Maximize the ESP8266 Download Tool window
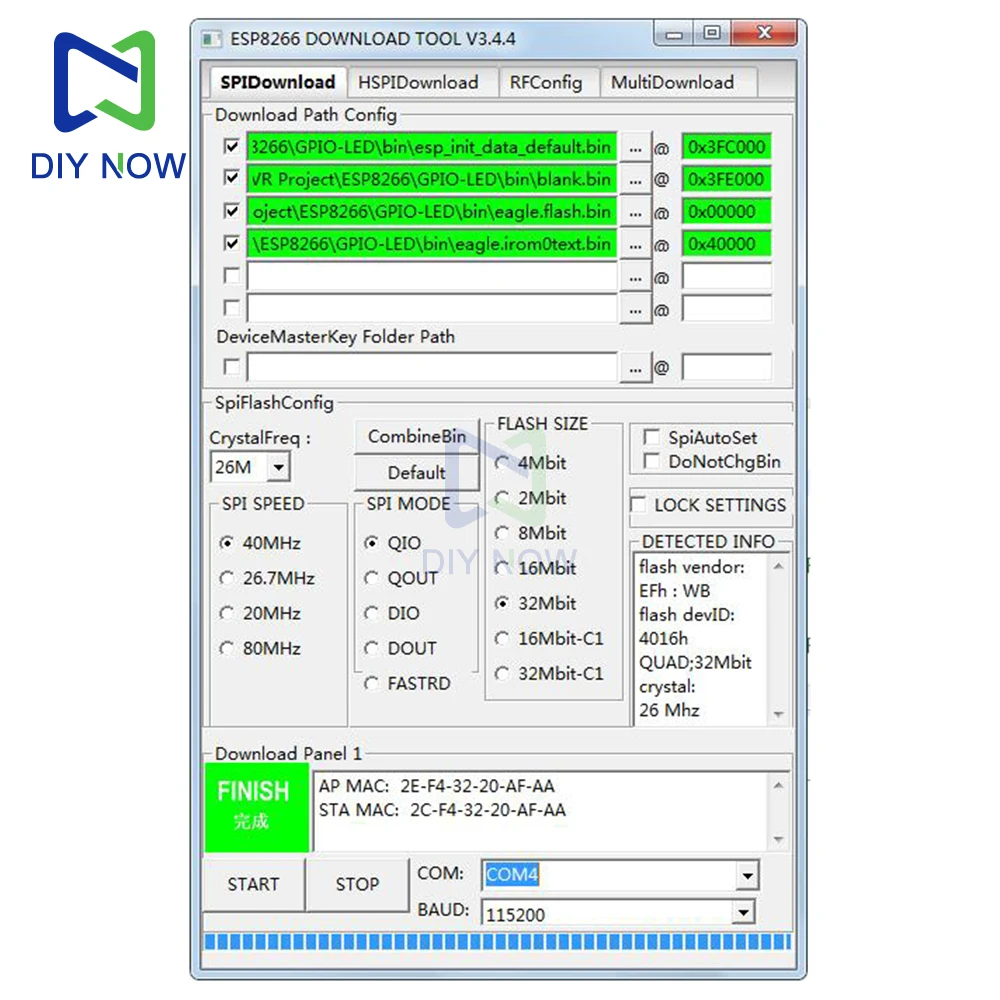This screenshot has width=1000, height=1000. [712, 33]
